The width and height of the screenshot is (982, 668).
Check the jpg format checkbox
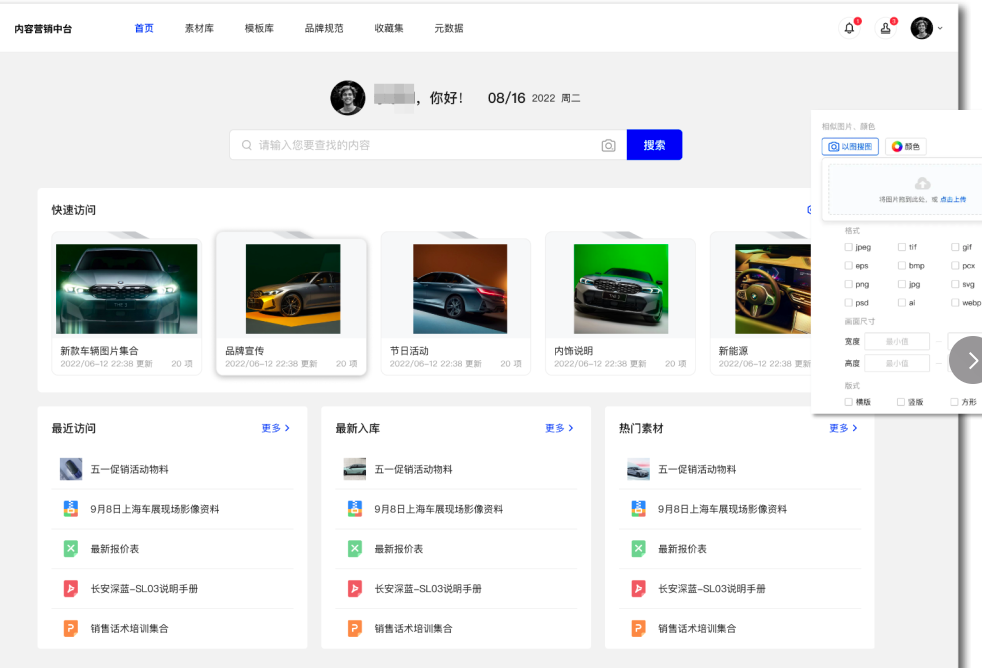pos(902,284)
